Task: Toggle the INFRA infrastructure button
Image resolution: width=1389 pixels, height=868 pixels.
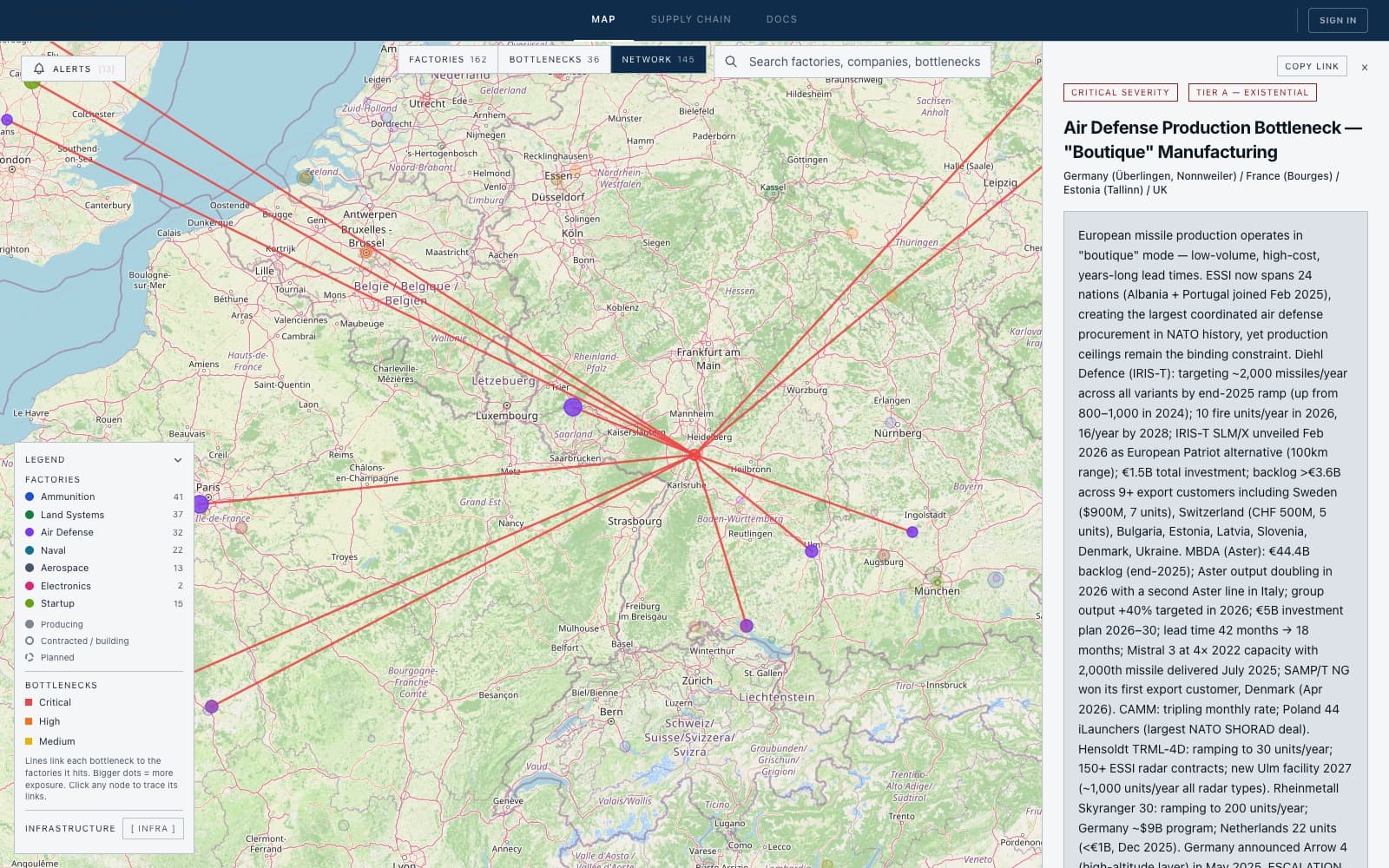Action: [x=153, y=829]
